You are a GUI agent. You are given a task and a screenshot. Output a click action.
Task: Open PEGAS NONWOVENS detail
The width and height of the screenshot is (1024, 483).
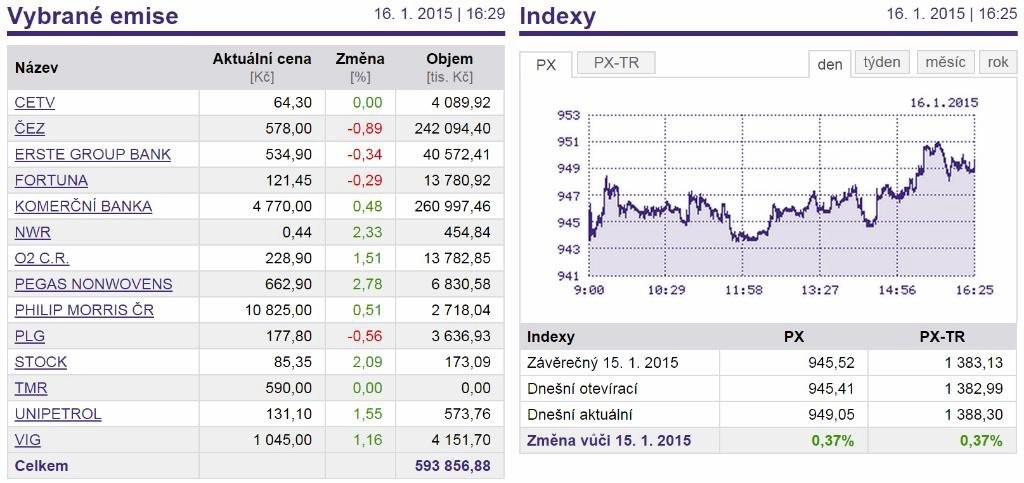pyautogui.click(x=93, y=285)
